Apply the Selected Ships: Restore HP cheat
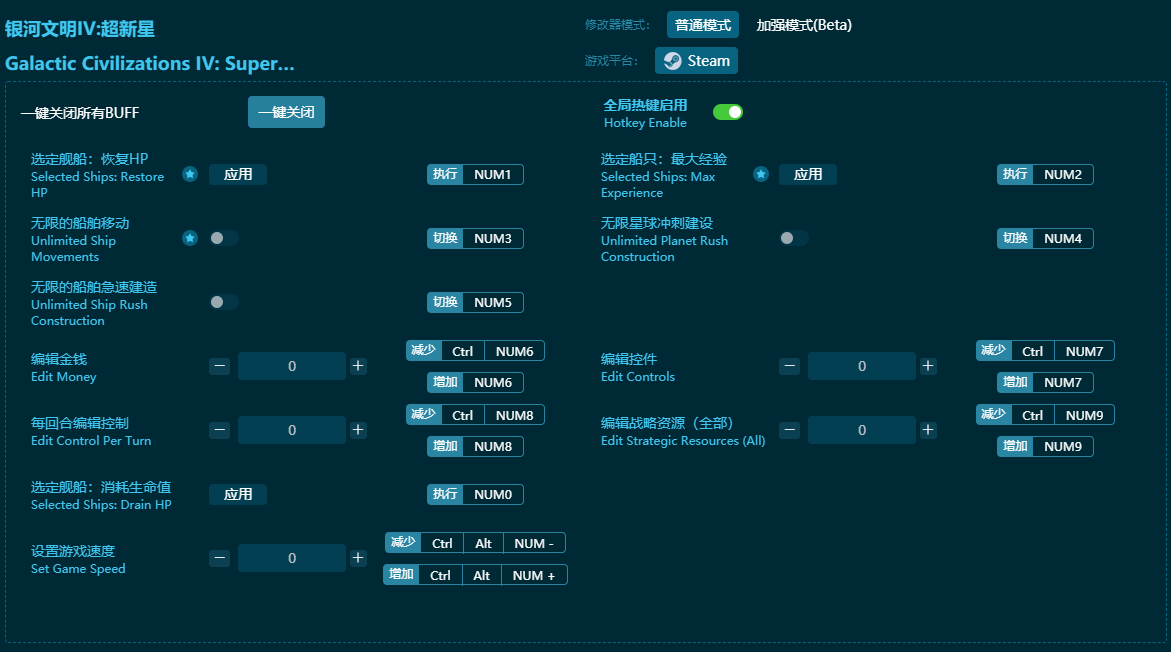 tap(237, 174)
